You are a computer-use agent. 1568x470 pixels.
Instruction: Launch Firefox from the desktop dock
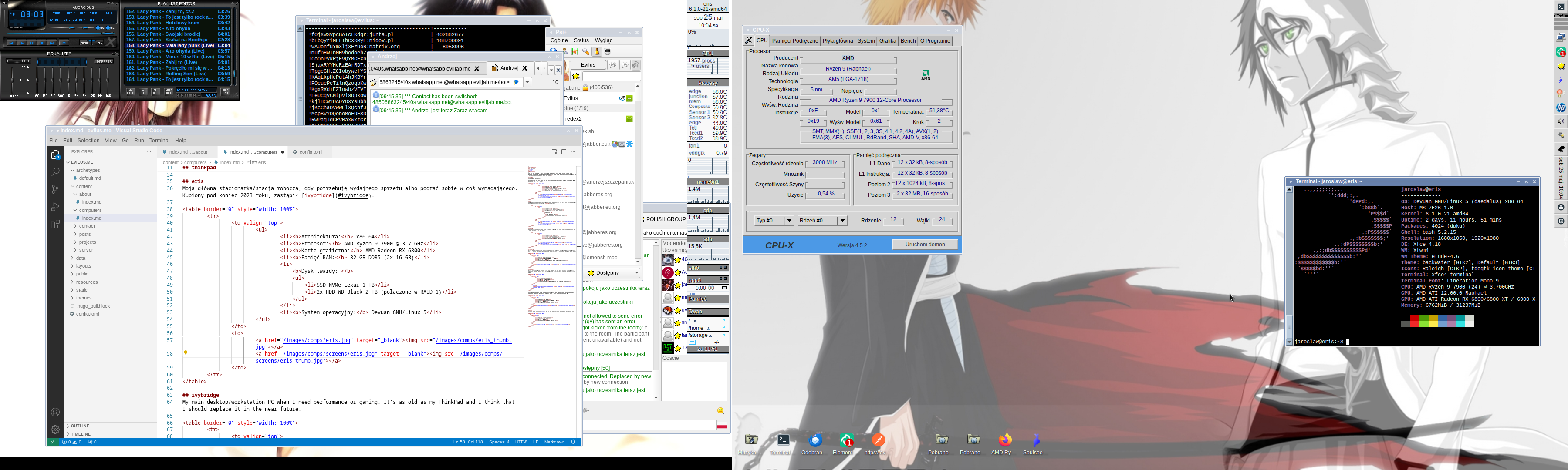tap(1005, 440)
